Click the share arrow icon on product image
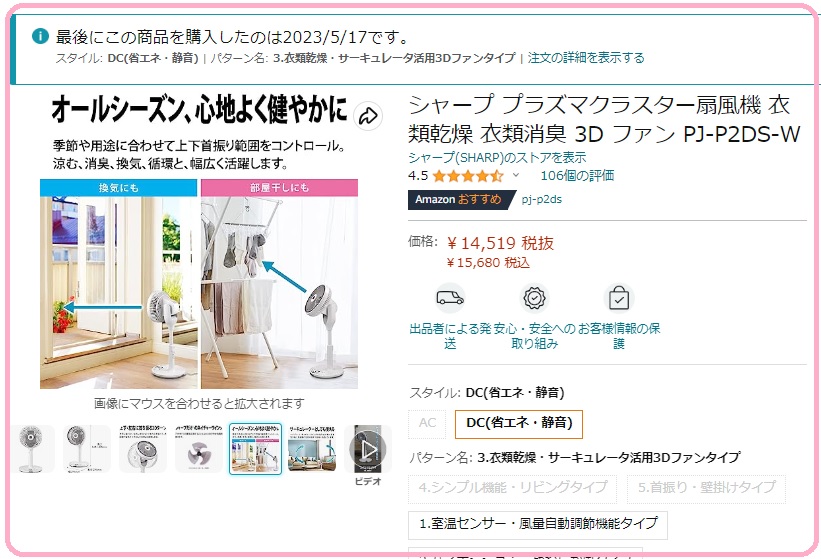This screenshot has height=559, width=821. pos(368,116)
